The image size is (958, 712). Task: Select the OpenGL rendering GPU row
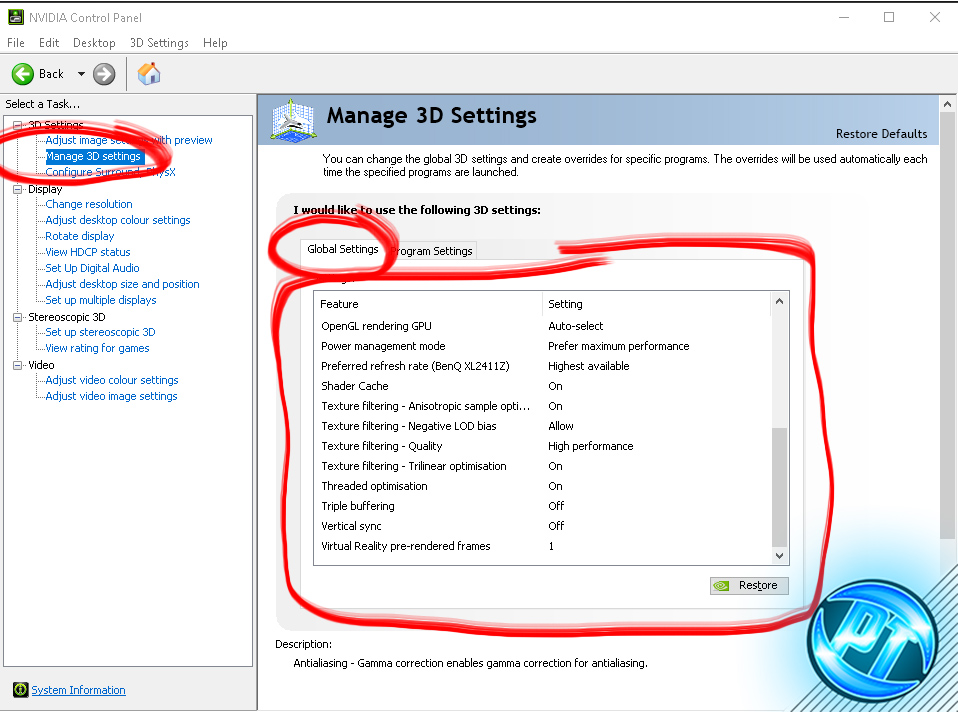(x=543, y=326)
